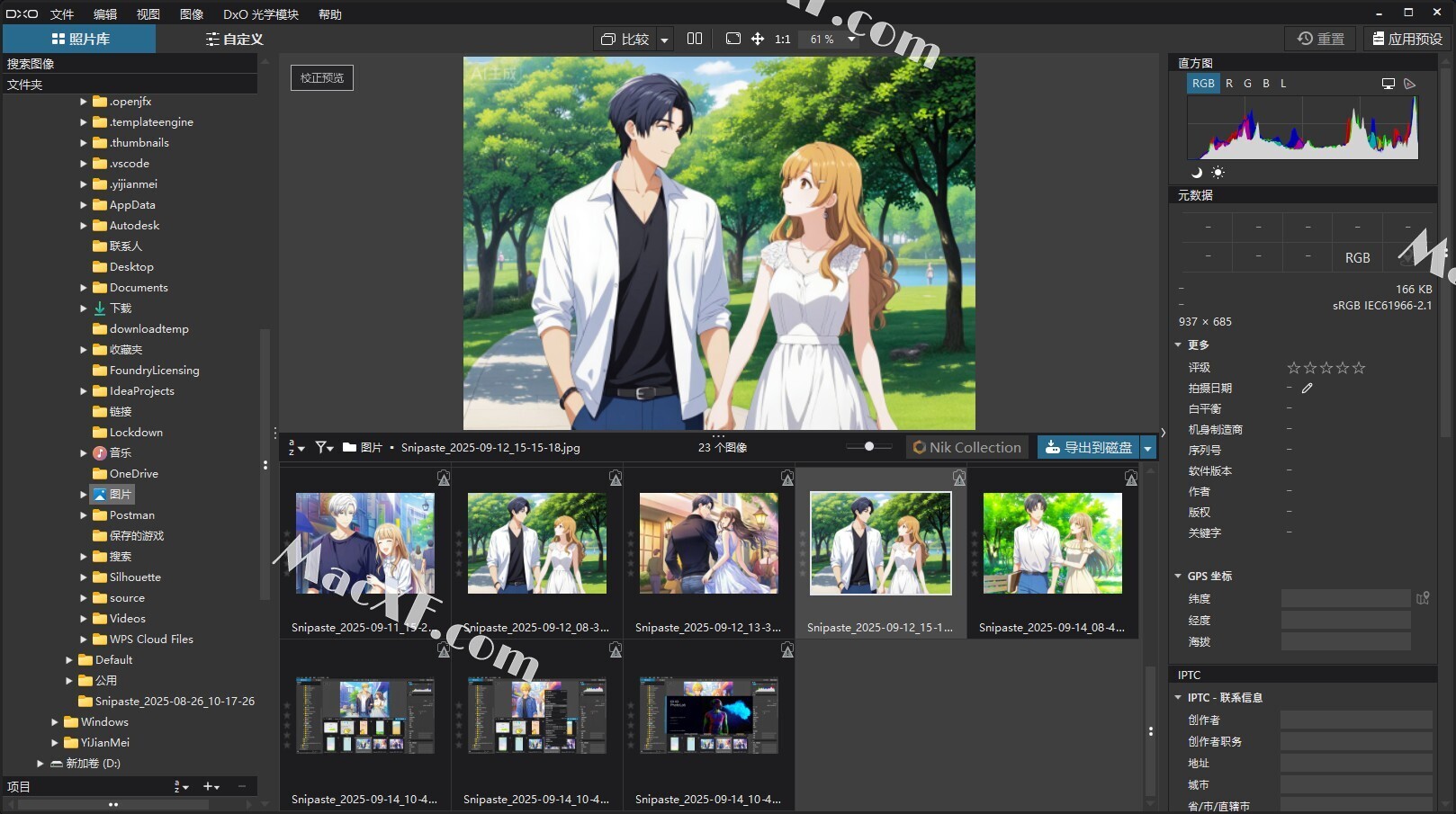Image resolution: width=1456 pixels, height=814 pixels.
Task: Click the 1:1 zoom button
Action: (782, 39)
